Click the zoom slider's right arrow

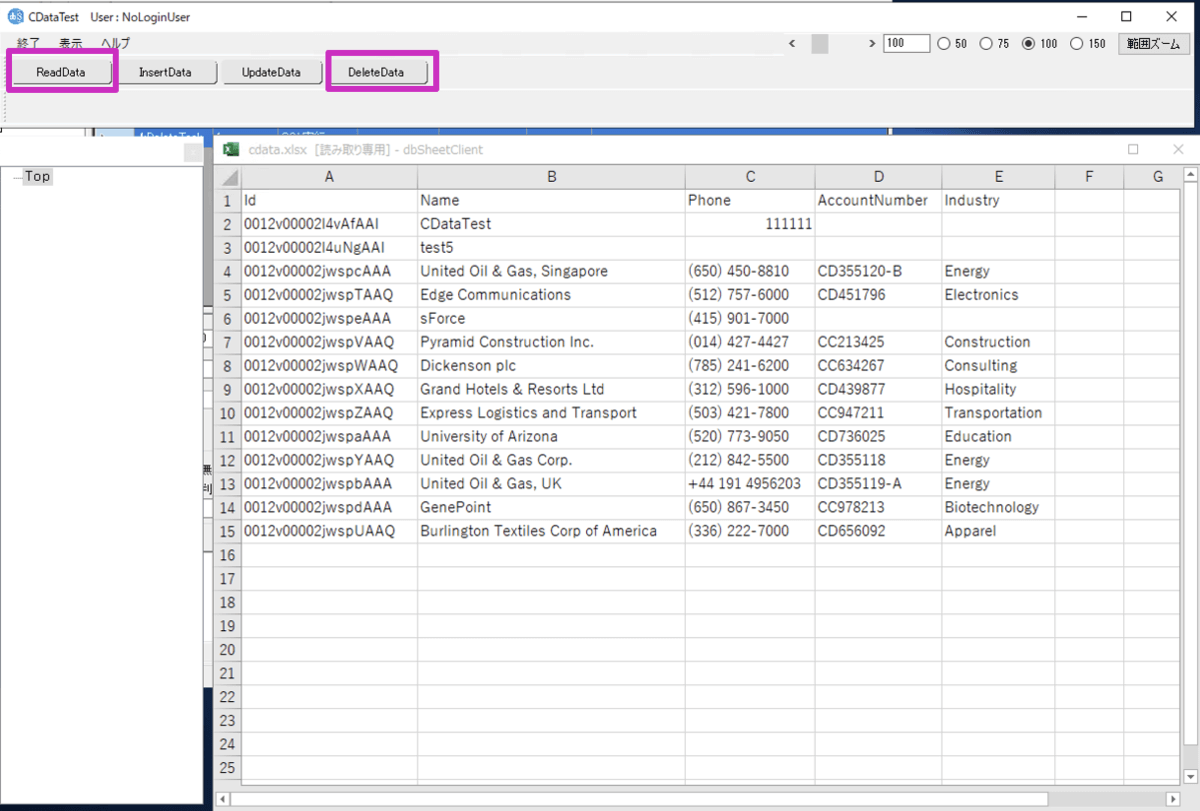coord(872,44)
